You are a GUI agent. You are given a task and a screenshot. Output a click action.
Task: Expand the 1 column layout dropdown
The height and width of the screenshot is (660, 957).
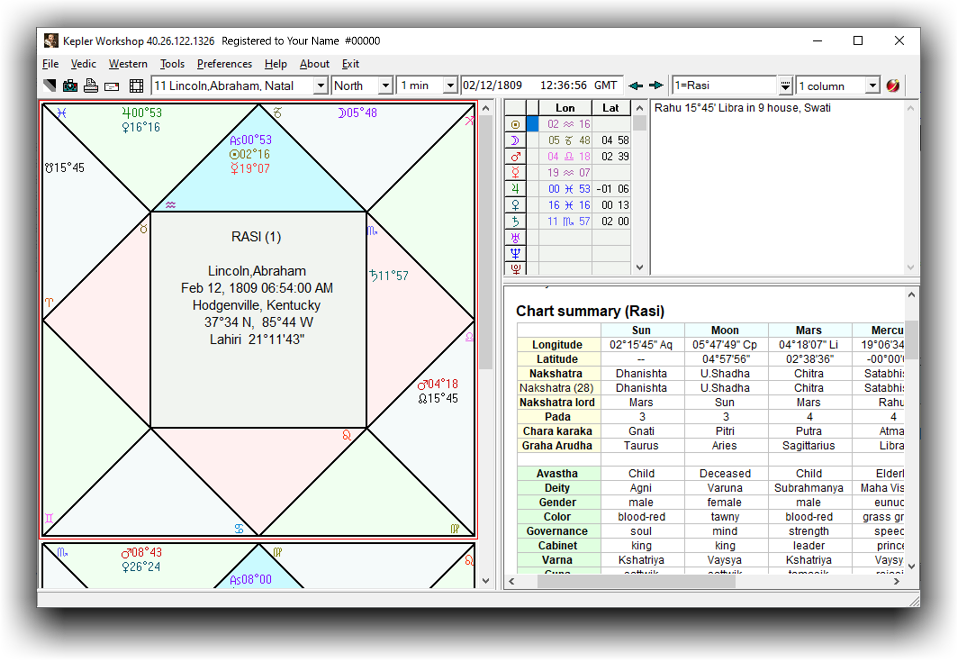click(873, 86)
